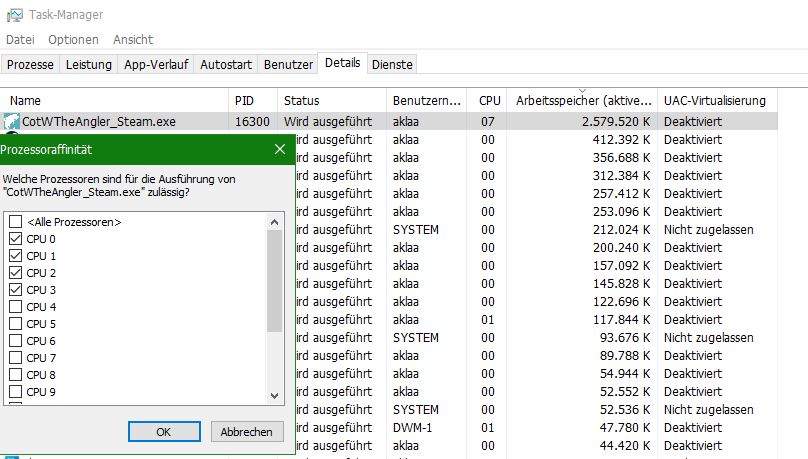
Task: Uncheck the CPU 2 checkbox
Action: pyautogui.click(x=15, y=273)
